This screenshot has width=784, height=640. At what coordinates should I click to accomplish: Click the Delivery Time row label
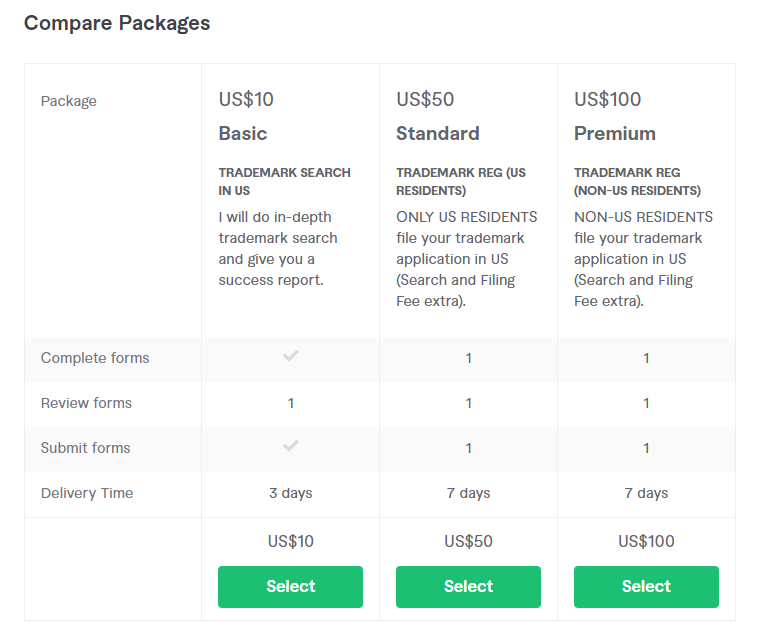[x=87, y=493]
